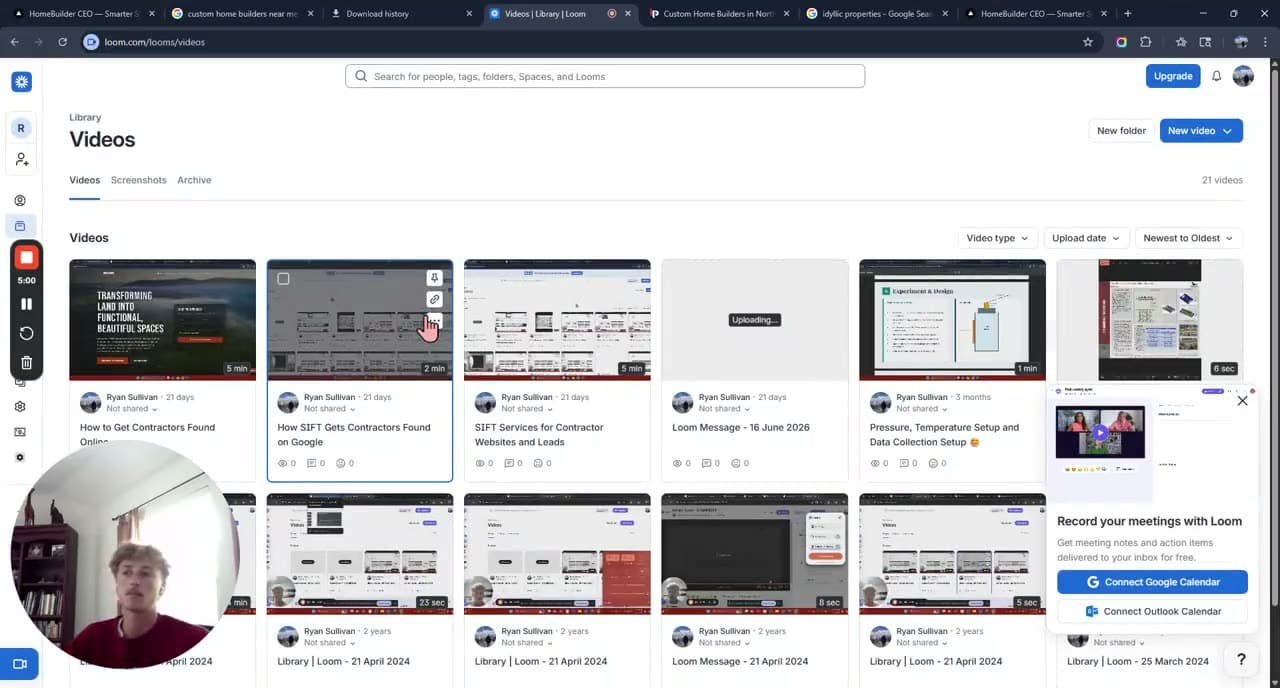Open Chrome extensions puzzle icon
The height and width of the screenshot is (688, 1280).
pyautogui.click(x=1146, y=42)
